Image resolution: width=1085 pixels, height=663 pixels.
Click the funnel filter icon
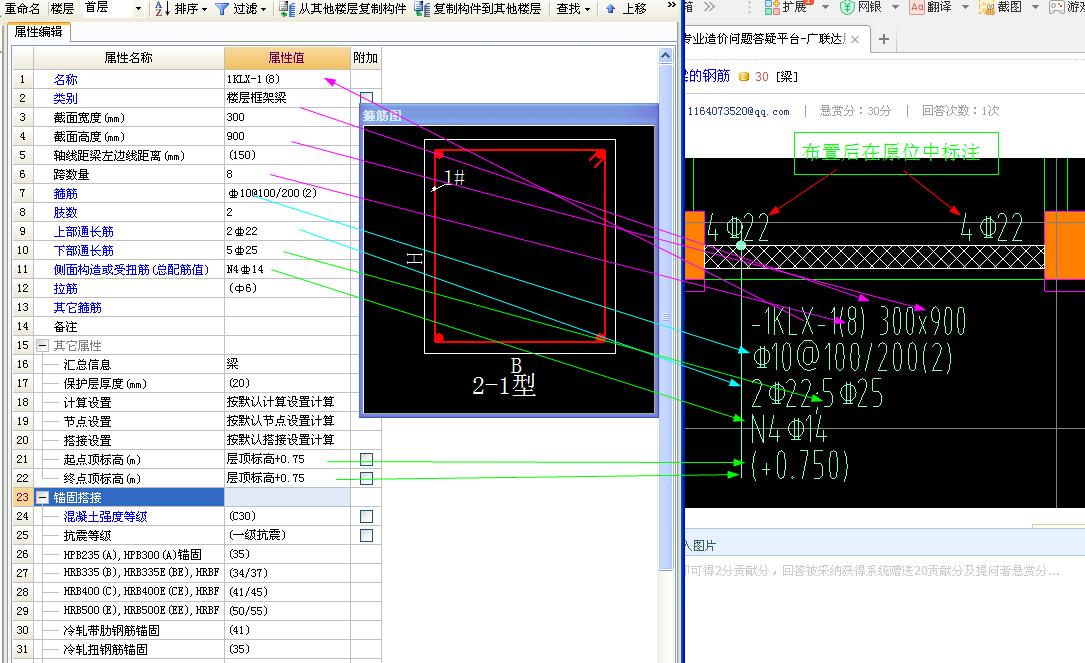click(222, 9)
